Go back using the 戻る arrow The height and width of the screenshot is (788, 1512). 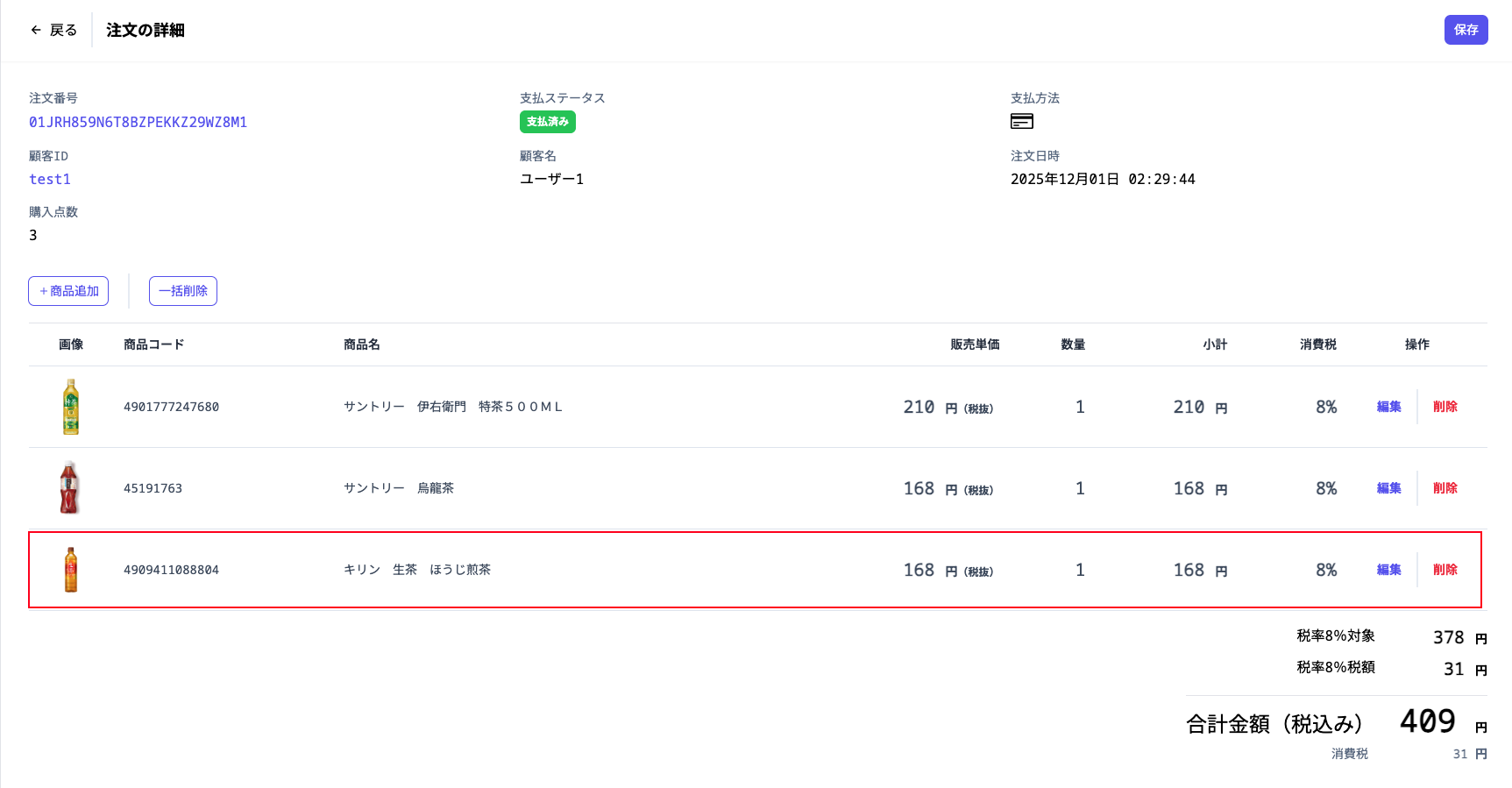pos(53,30)
